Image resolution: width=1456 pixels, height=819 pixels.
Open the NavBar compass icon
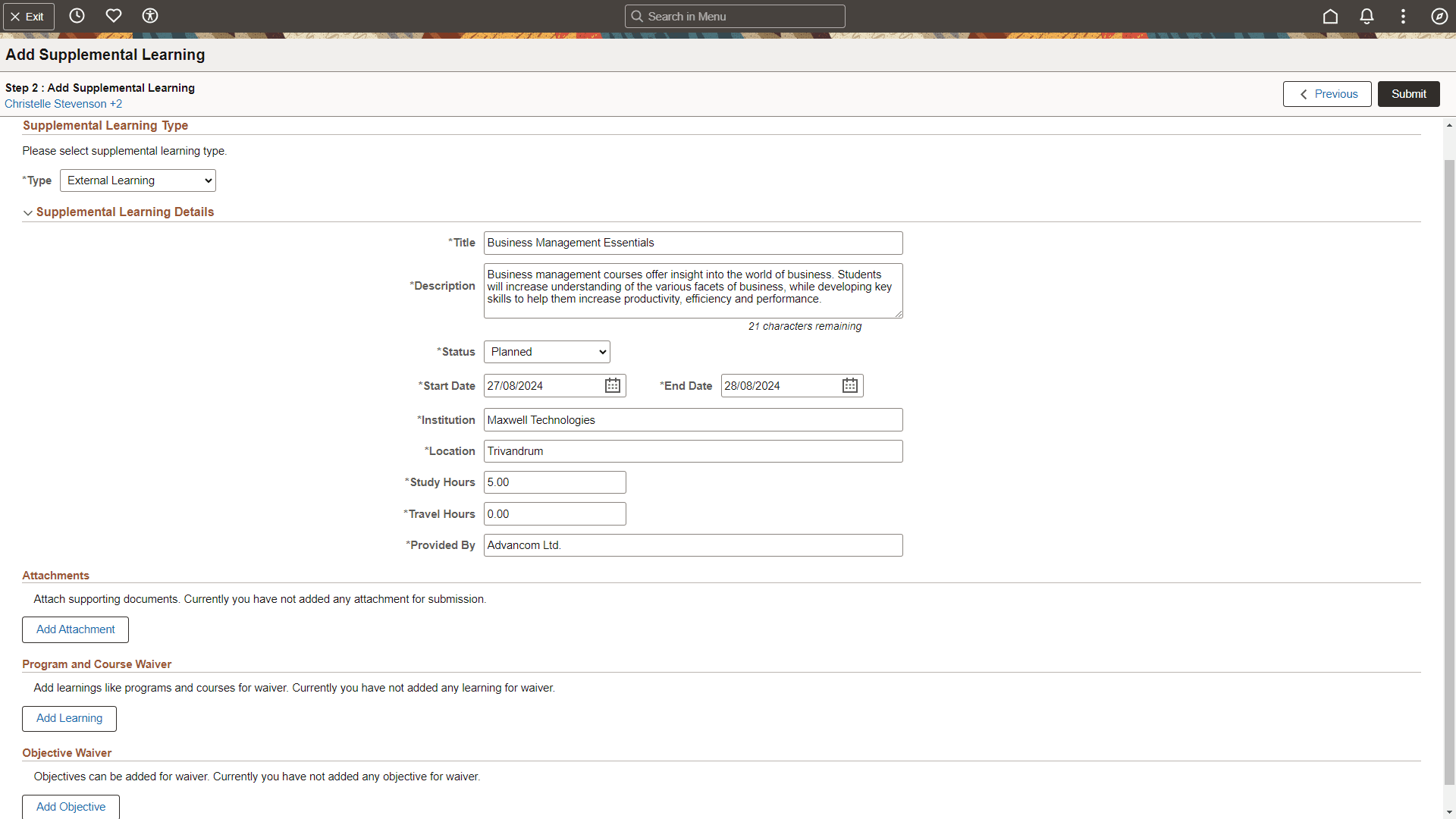click(1439, 15)
